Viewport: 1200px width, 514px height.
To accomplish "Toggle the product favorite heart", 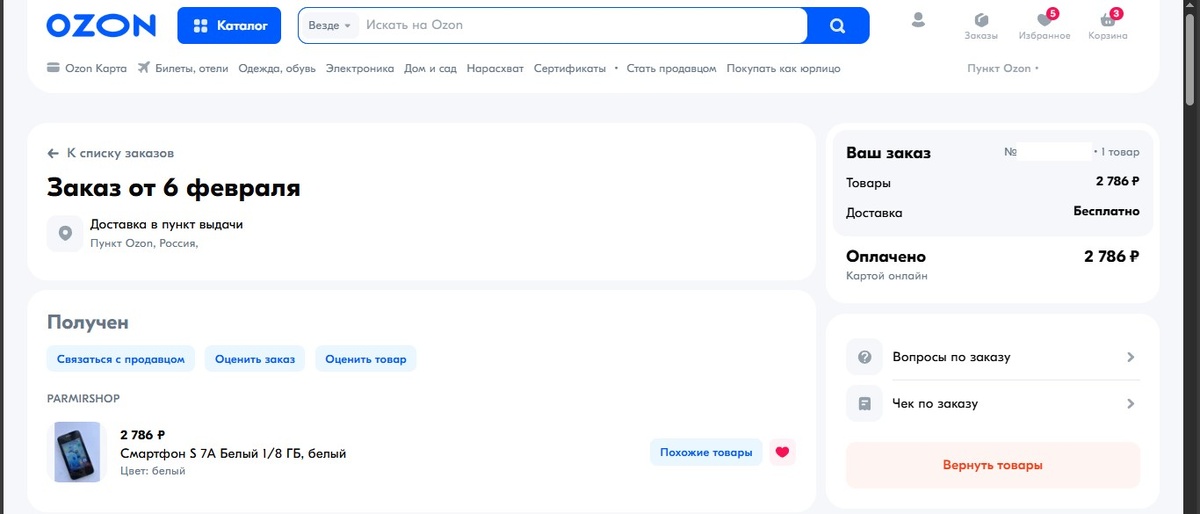I will (783, 452).
